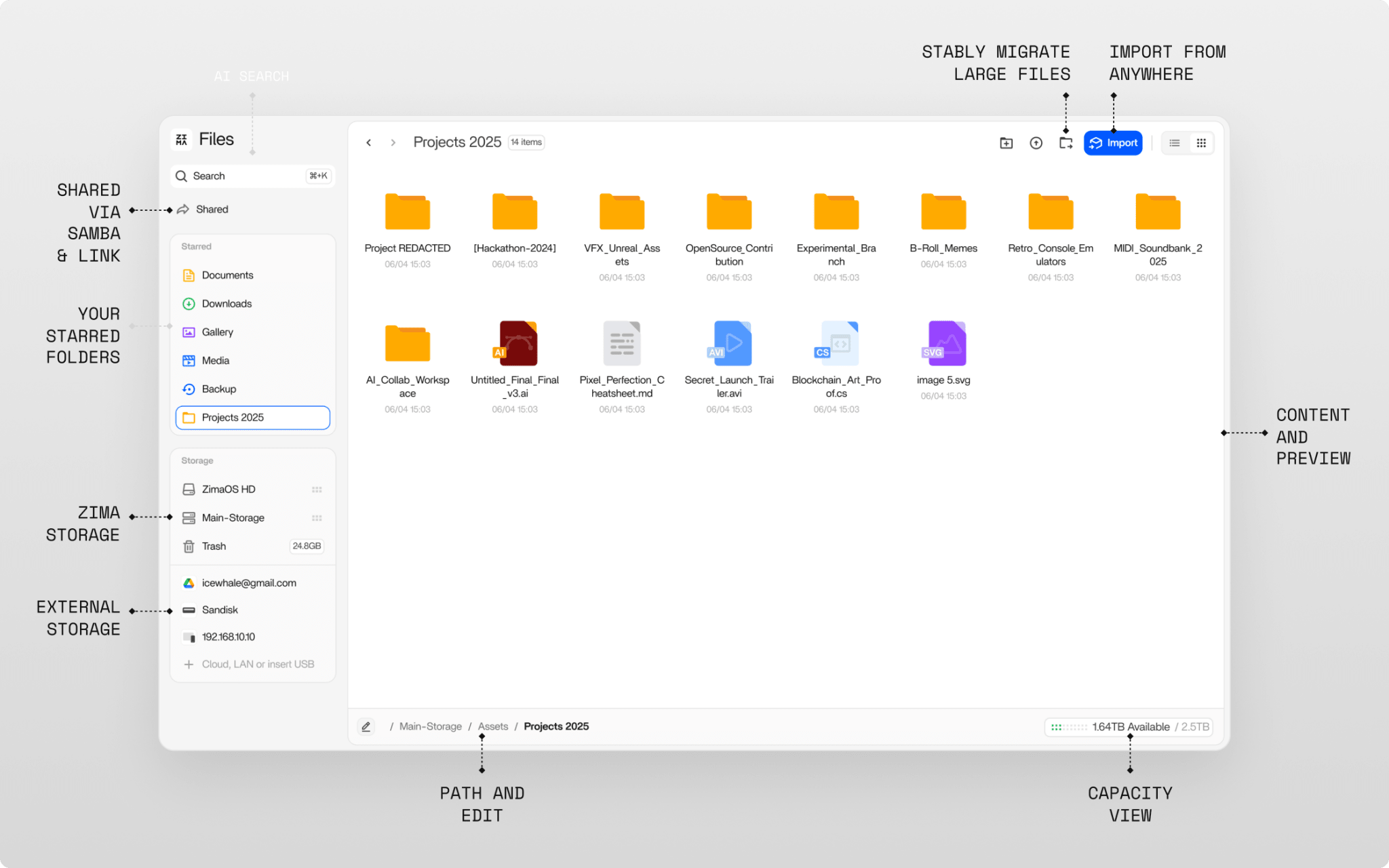Viewport: 1389px width, 868px height.
Task: Select Pixel_Perfection_Cheatsheet.md file
Action: click(622, 366)
